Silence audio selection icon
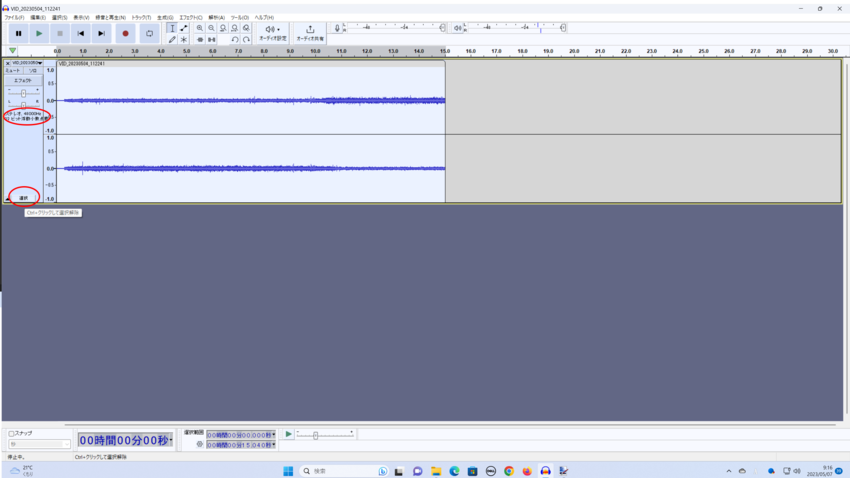Viewport: 850px width, 478px height. [x=211, y=40]
